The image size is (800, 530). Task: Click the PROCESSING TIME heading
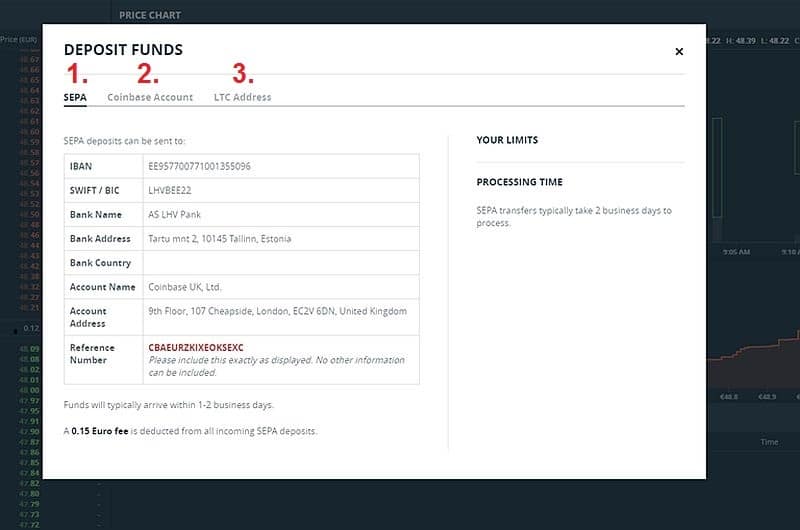[x=519, y=182]
